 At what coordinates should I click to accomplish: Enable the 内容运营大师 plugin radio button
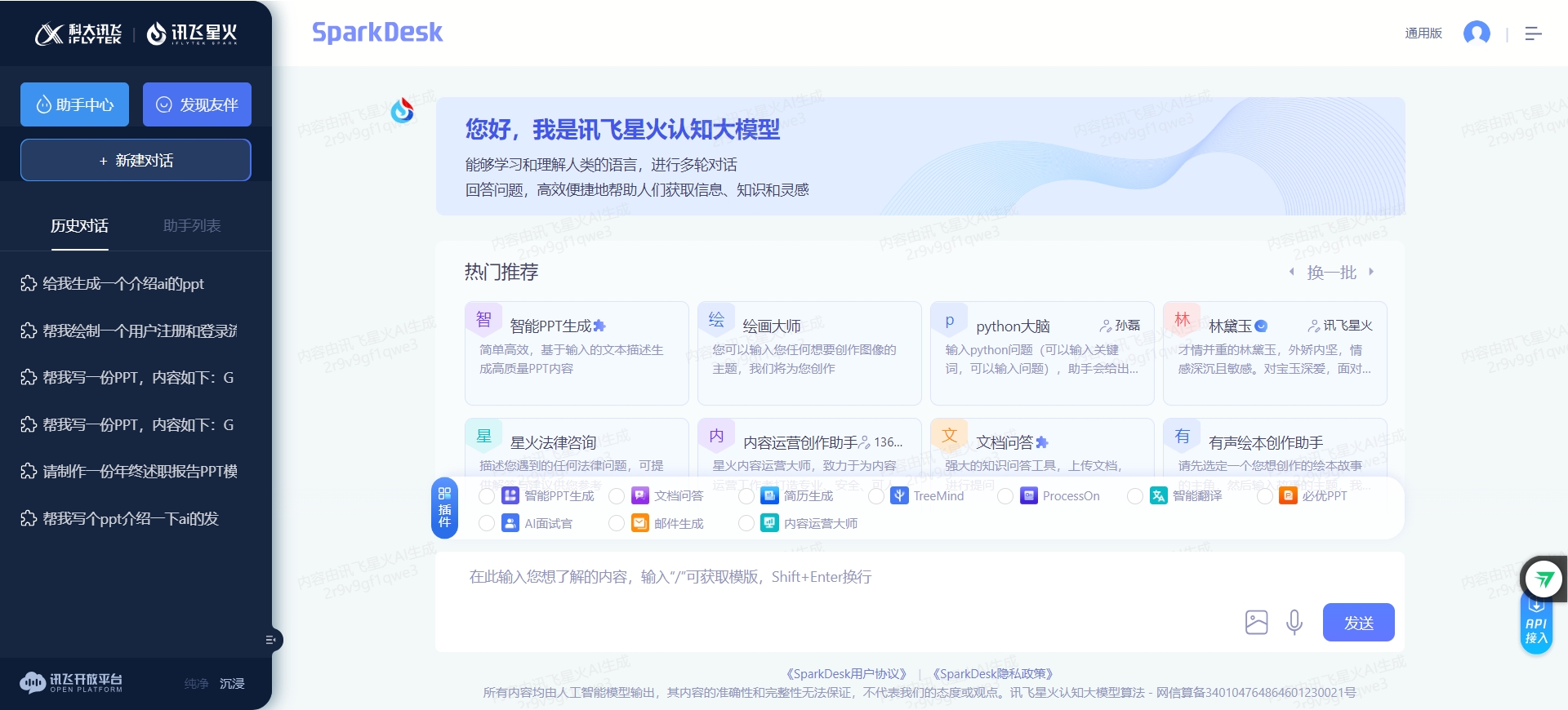coord(746,523)
